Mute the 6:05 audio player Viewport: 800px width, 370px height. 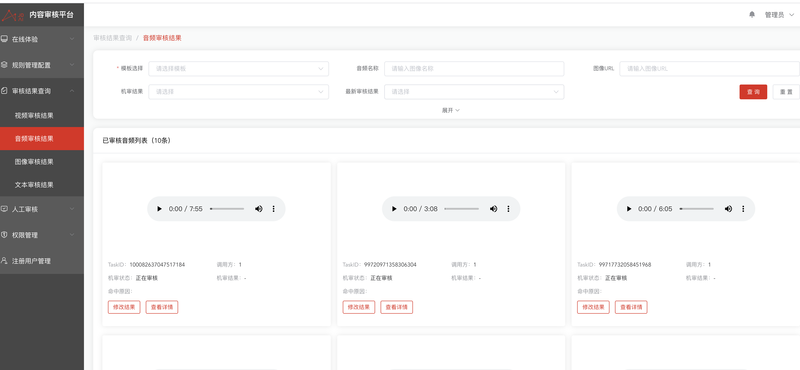pos(729,209)
